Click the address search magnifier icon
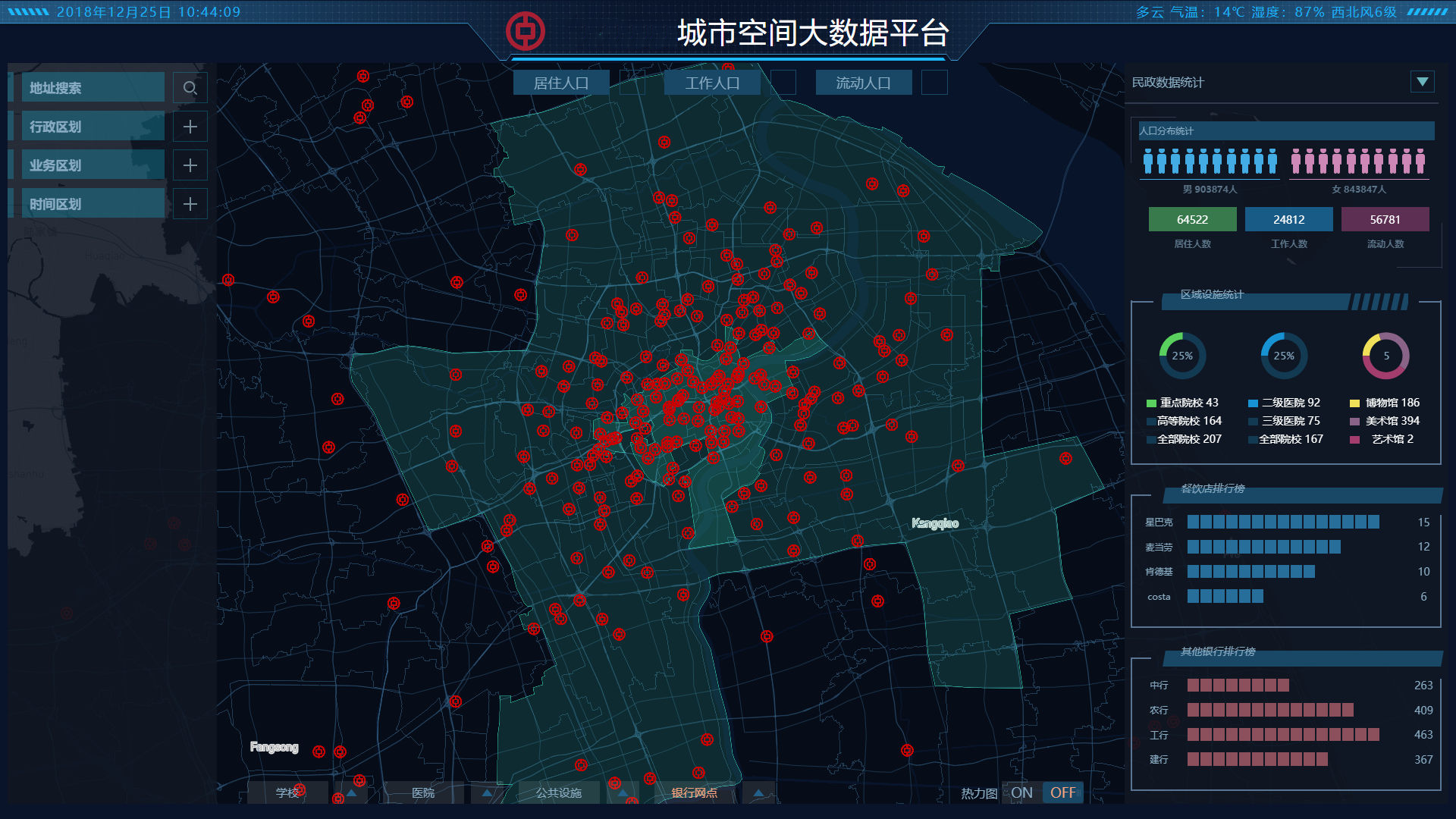This screenshot has height=819, width=1456. [190, 88]
